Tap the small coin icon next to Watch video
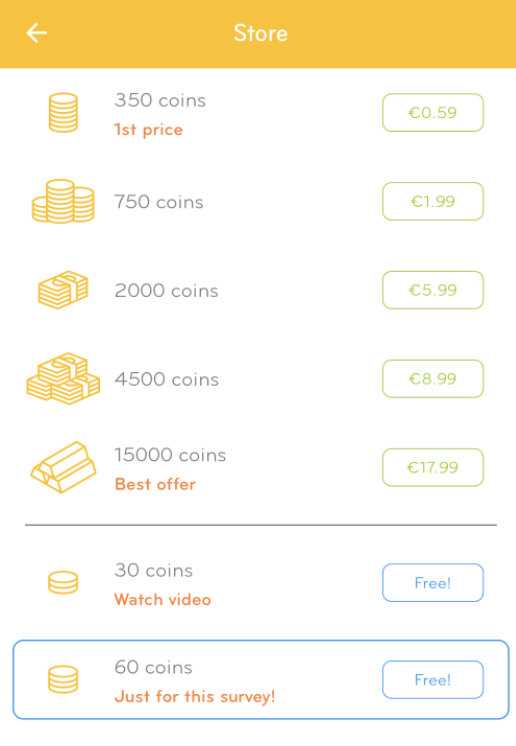This screenshot has height=746, width=516. [x=63, y=582]
